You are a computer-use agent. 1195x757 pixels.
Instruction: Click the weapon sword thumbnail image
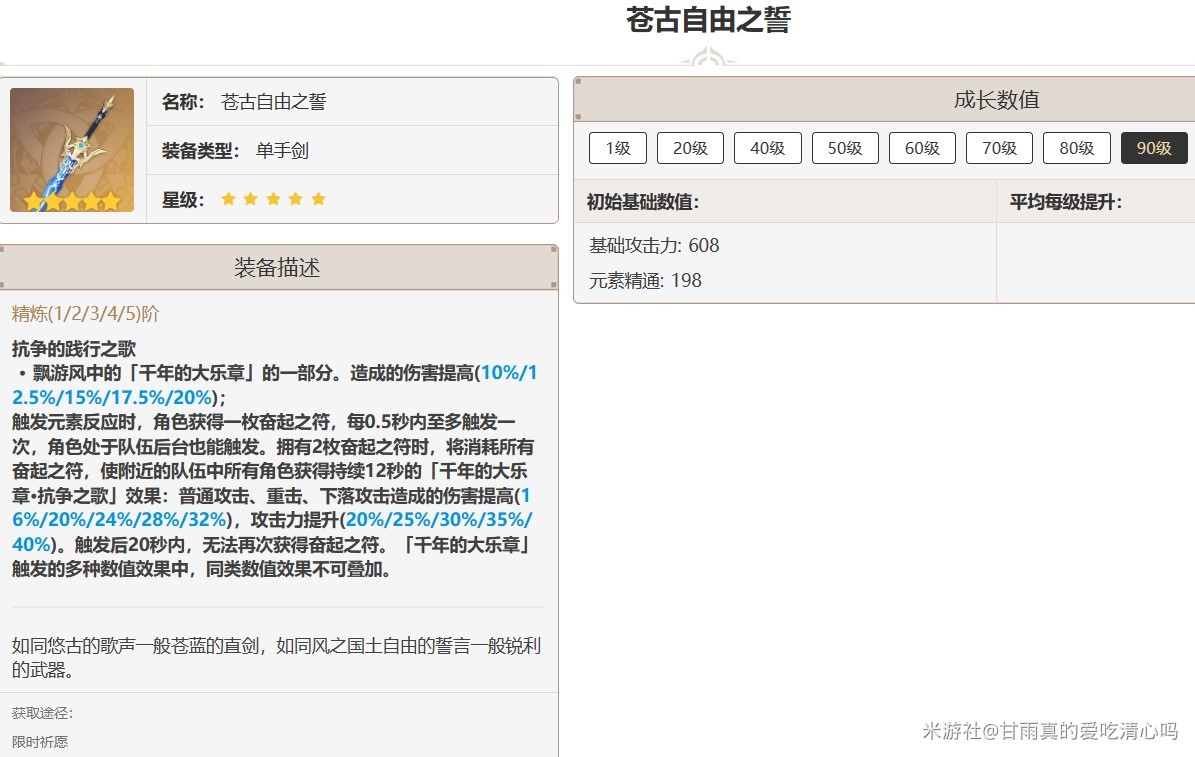(72, 150)
